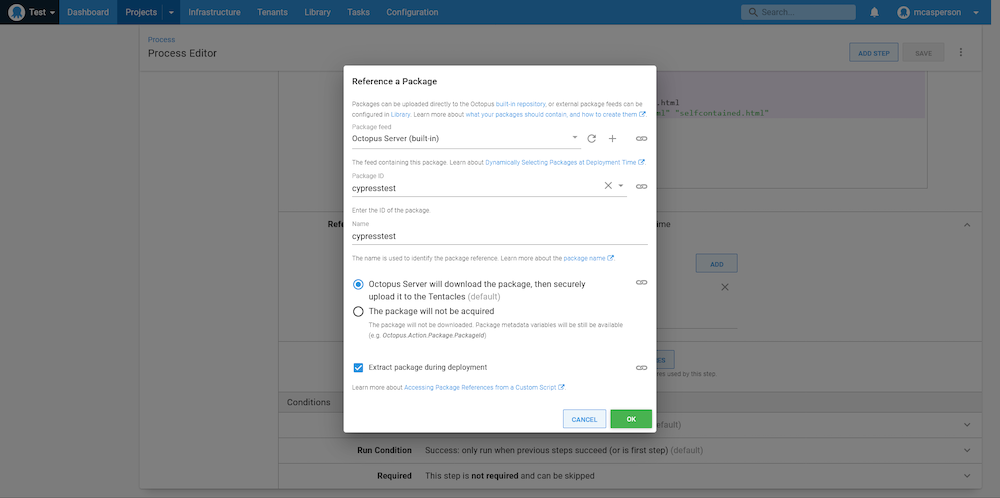This screenshot has width=1000, height=498.
Task: Go to the Infrastructure menu
Action: (x=214, y=12)
